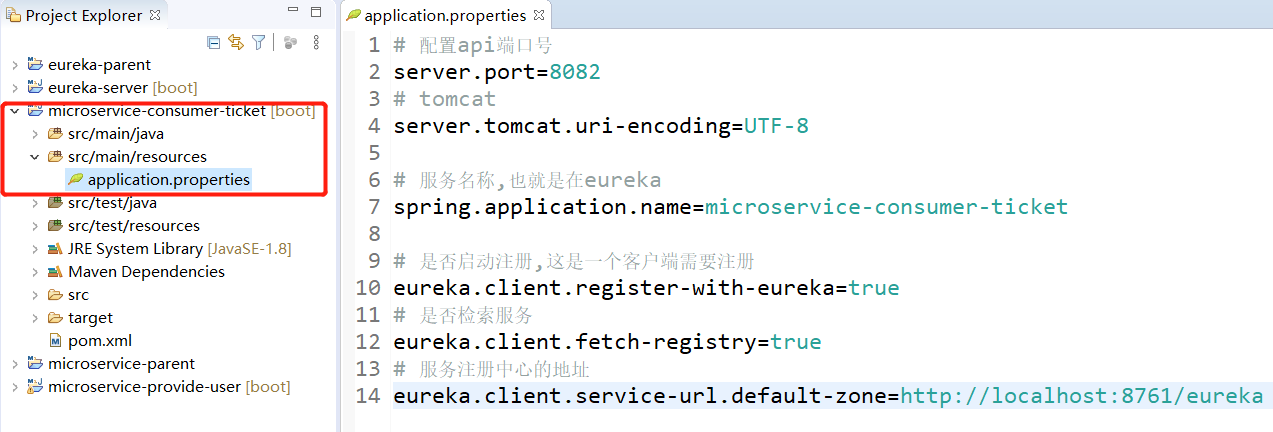
Task: Click line number 14 in the editor gutter
Action: (x=368, y=396)
